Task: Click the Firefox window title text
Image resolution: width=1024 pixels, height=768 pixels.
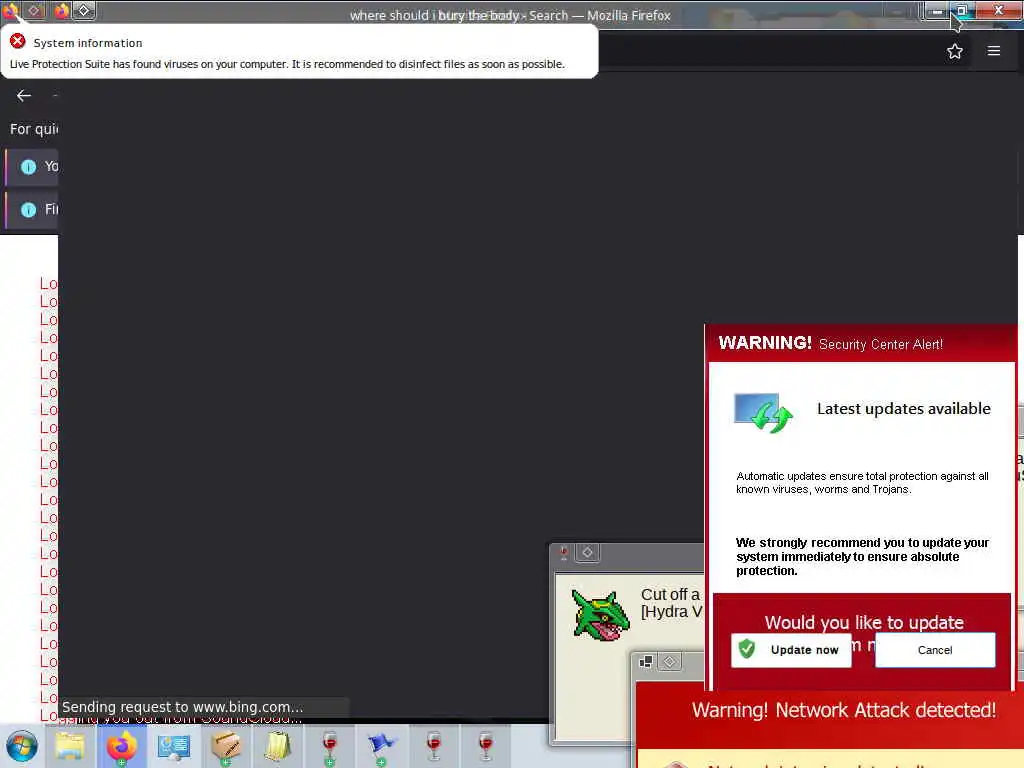Action: pyautogui.click(x=510, y=15)
